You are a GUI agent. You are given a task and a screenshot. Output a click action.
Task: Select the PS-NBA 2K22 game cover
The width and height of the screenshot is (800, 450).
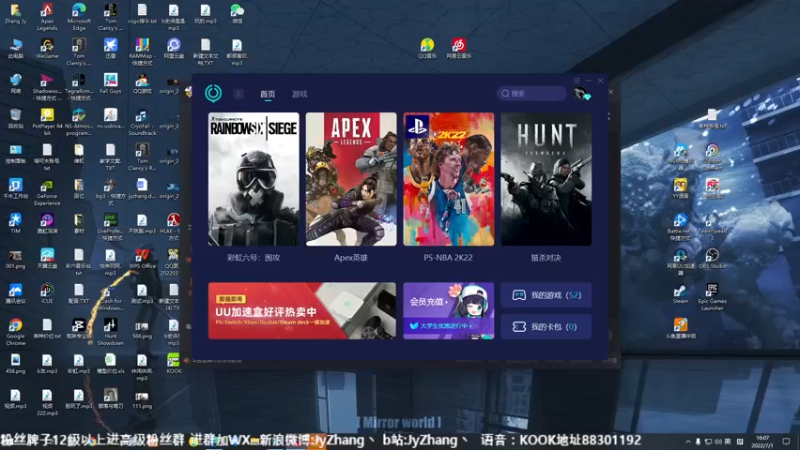(448, 179)
